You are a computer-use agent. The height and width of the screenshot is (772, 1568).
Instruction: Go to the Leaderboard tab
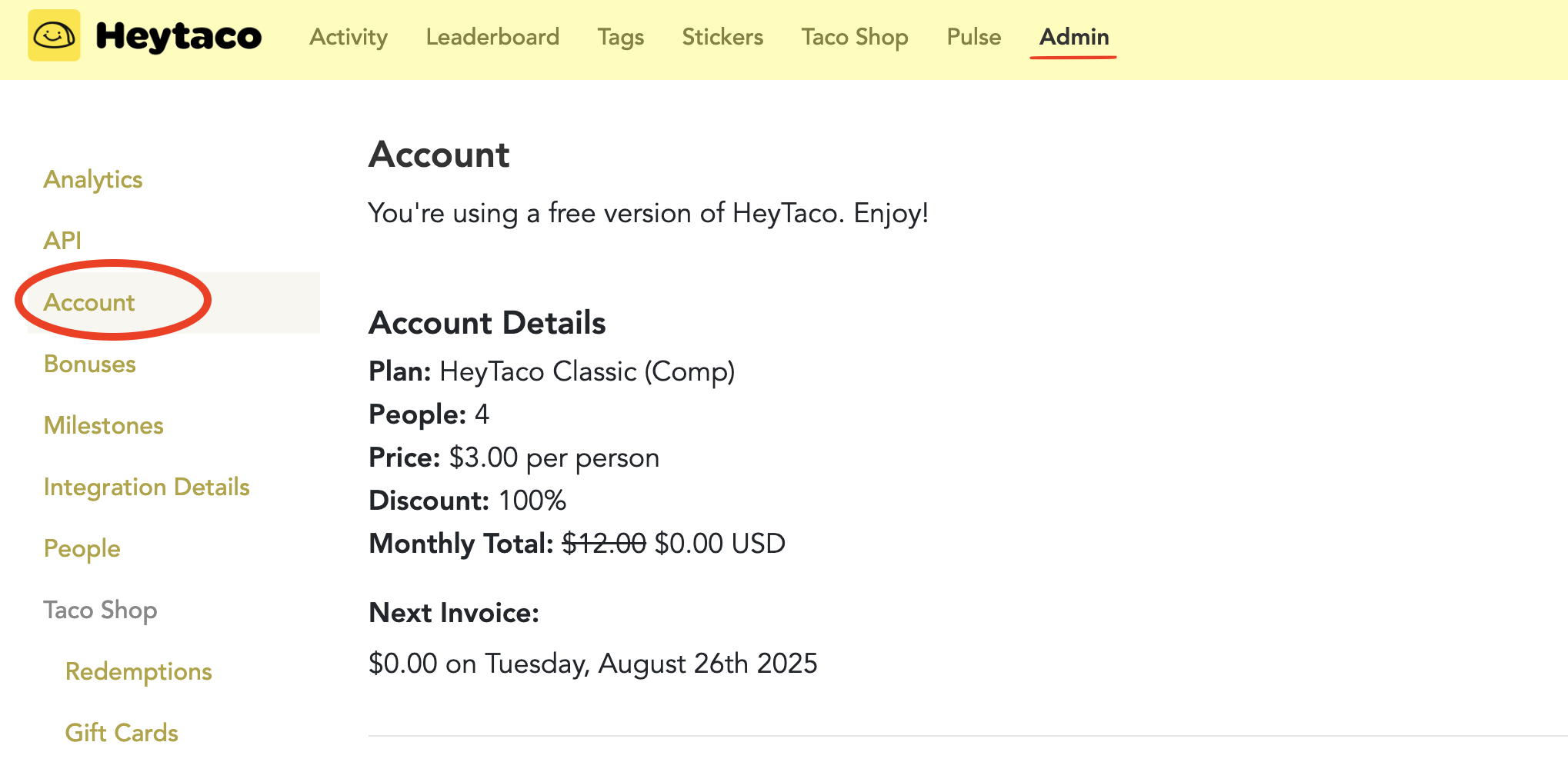492,37
